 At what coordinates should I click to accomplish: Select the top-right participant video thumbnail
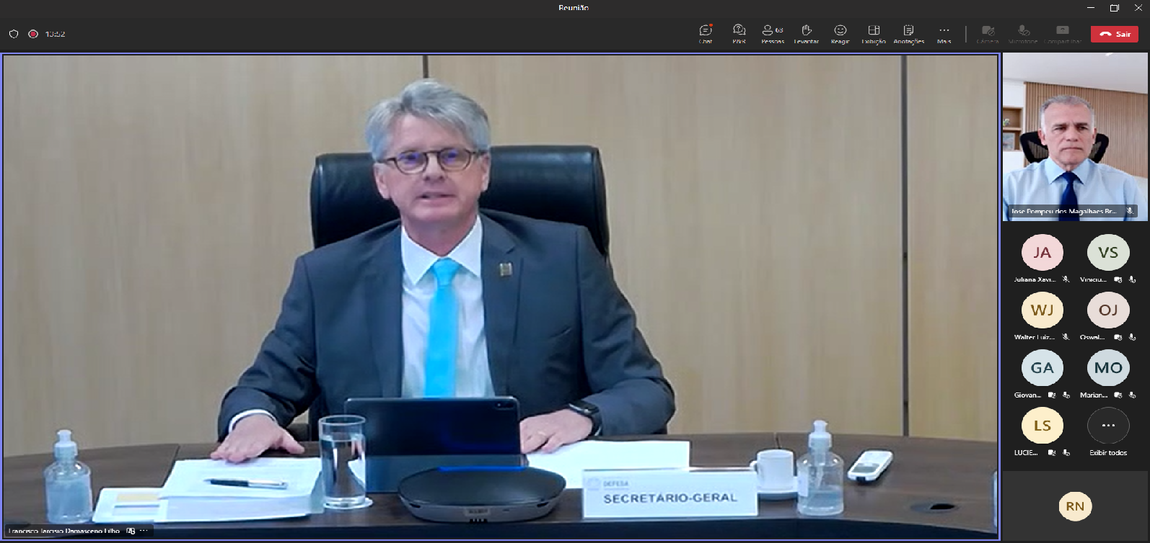click(1075, 135)
